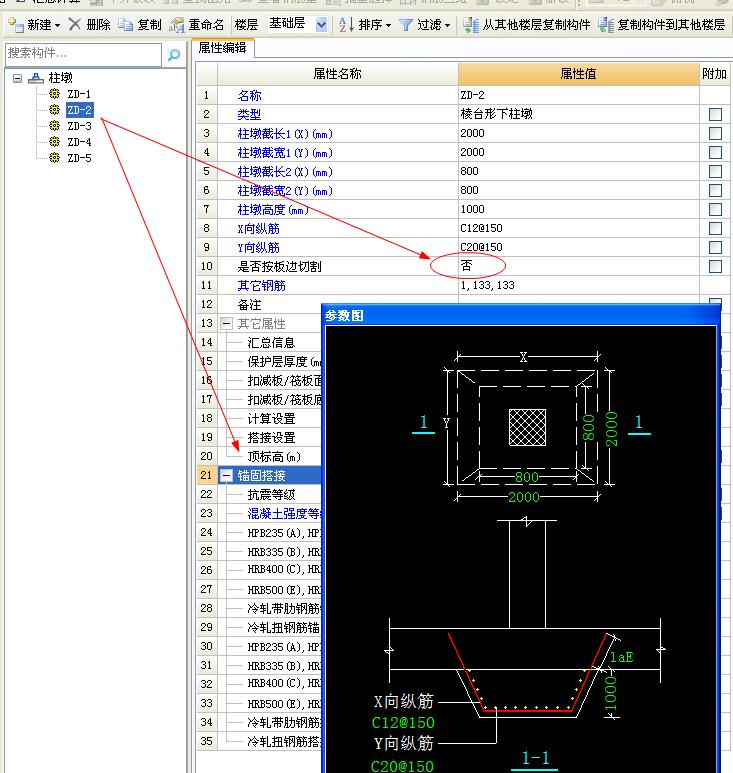Click the 新建 (New) toolbar button
733x773 pixels.
pos(35,24)
